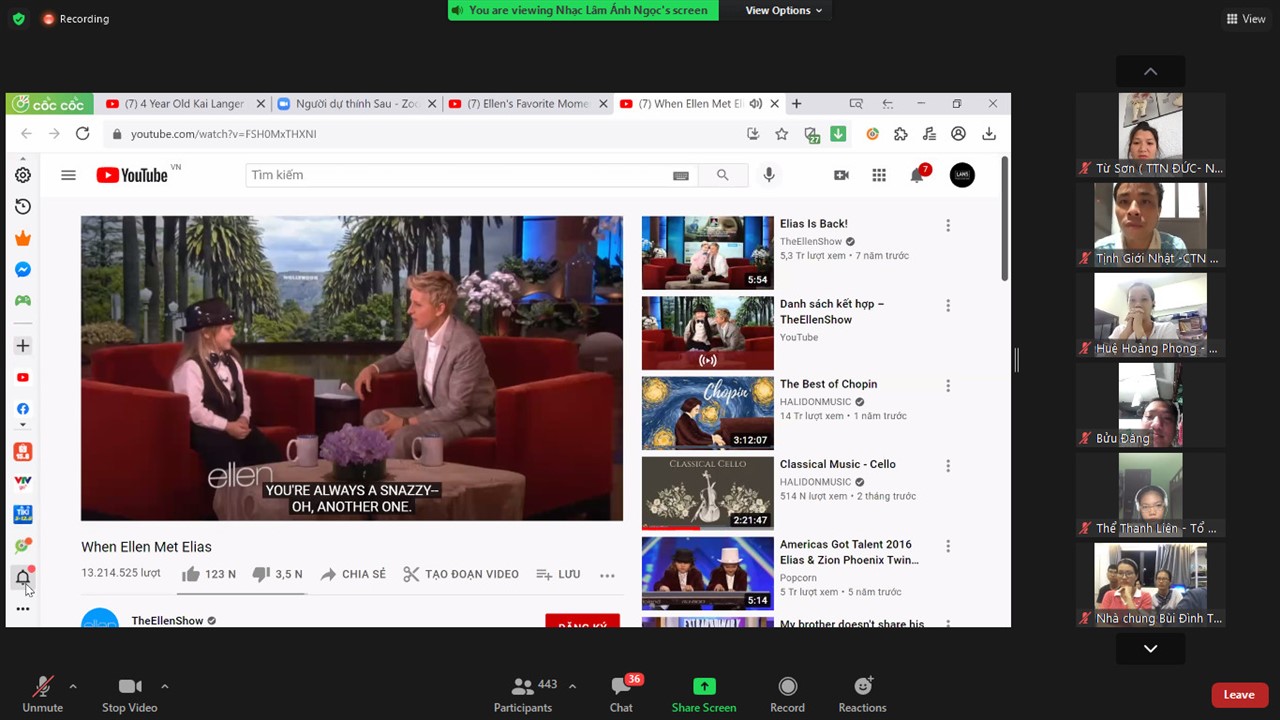Click the CHIA SẺ share button
Screen dimensions: 1280x720
(x=353, y=574)
